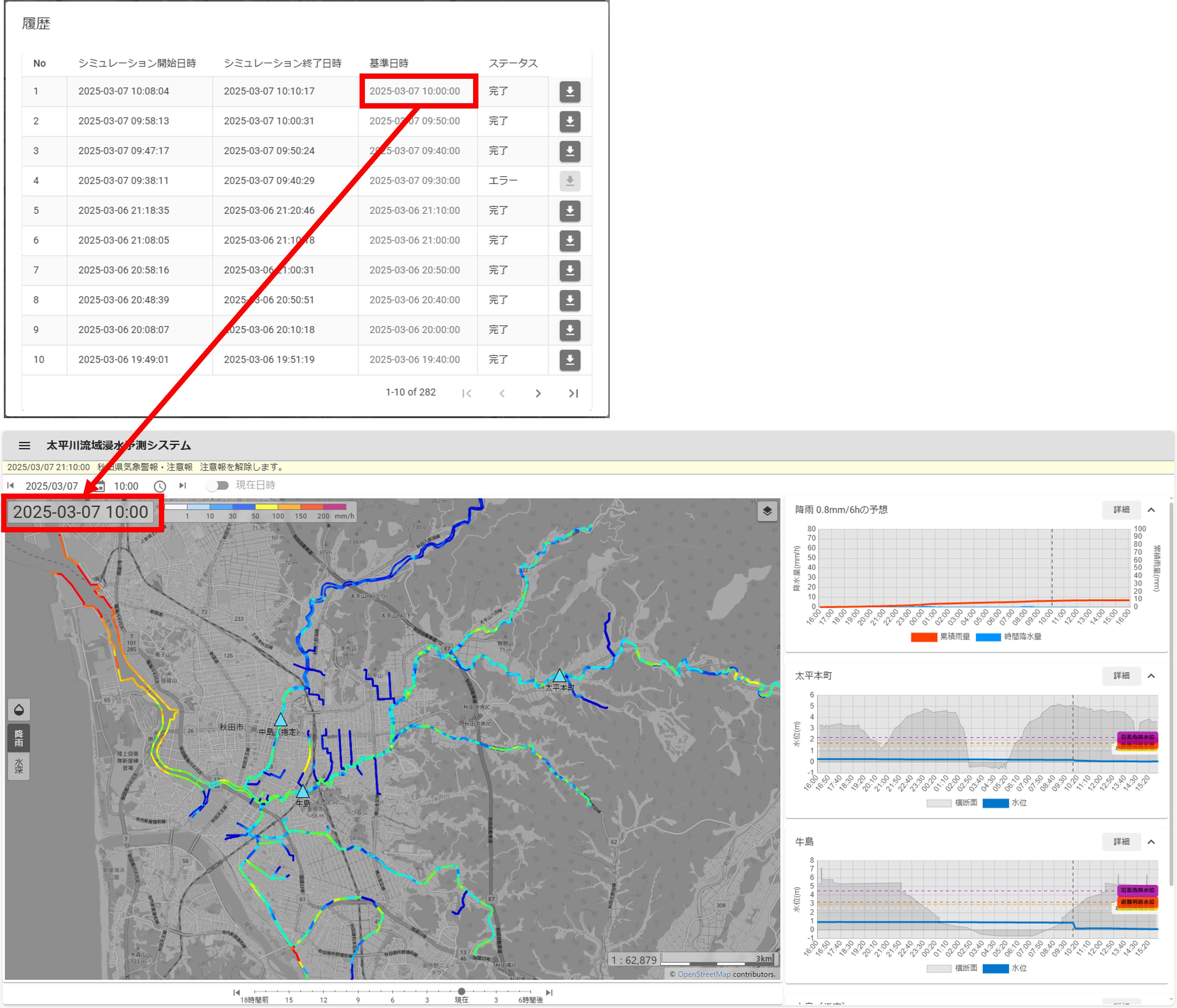Select the 降雨 map mode

click(x=19, y=738)
